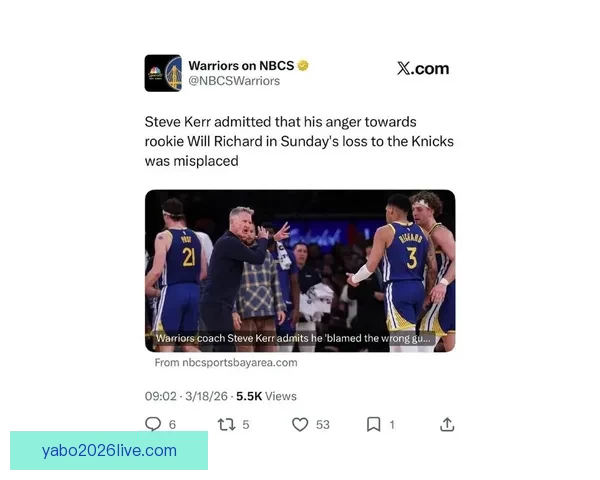Open the share upload icon
This screenshot has width=600, height=480.
447,424
